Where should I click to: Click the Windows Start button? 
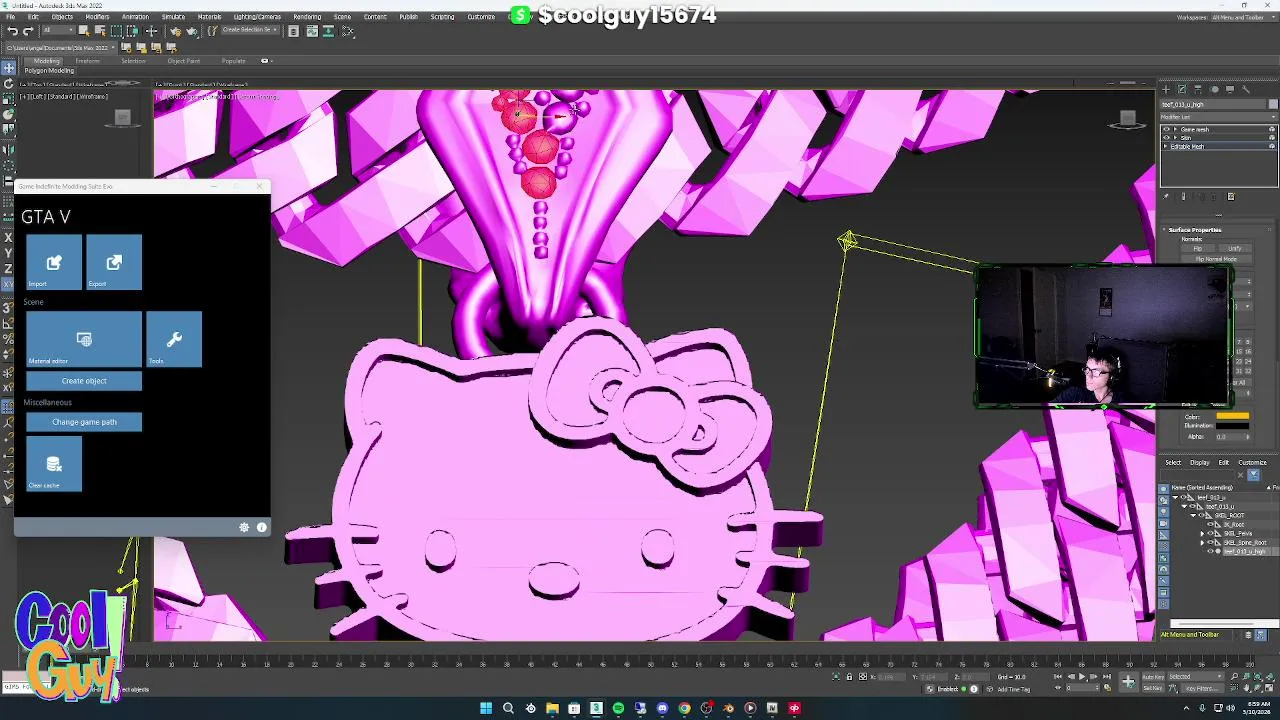click(486, 708)
